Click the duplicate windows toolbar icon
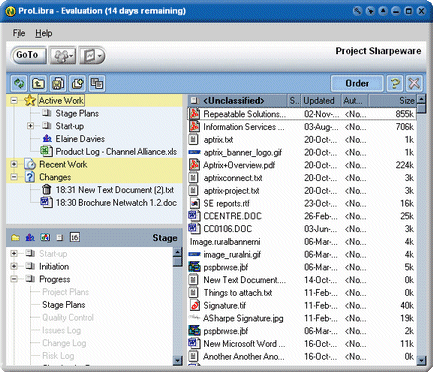433x372 pixels. [97, 83]
